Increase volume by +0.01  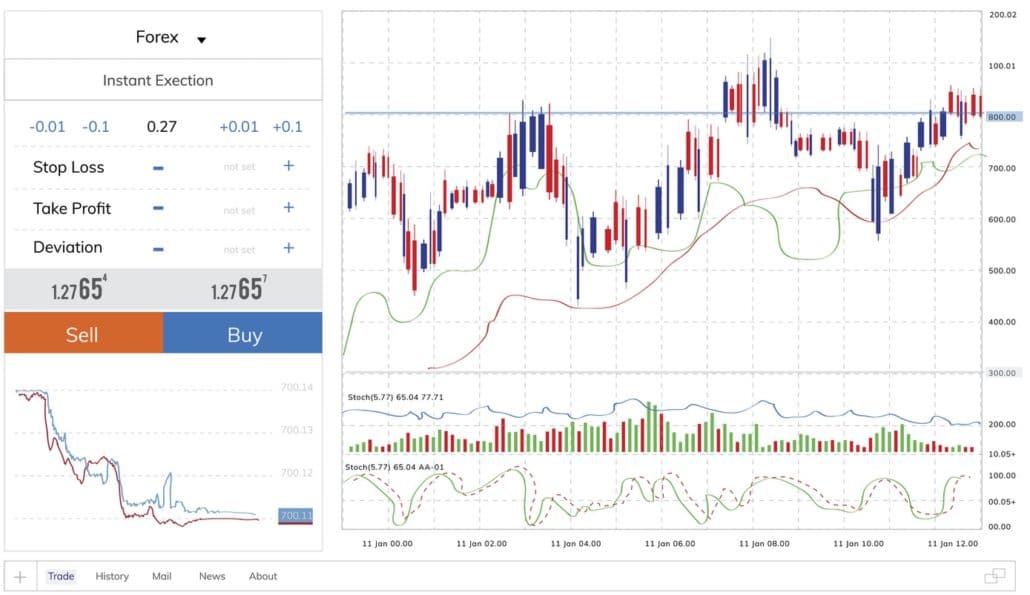click(239, 127)
